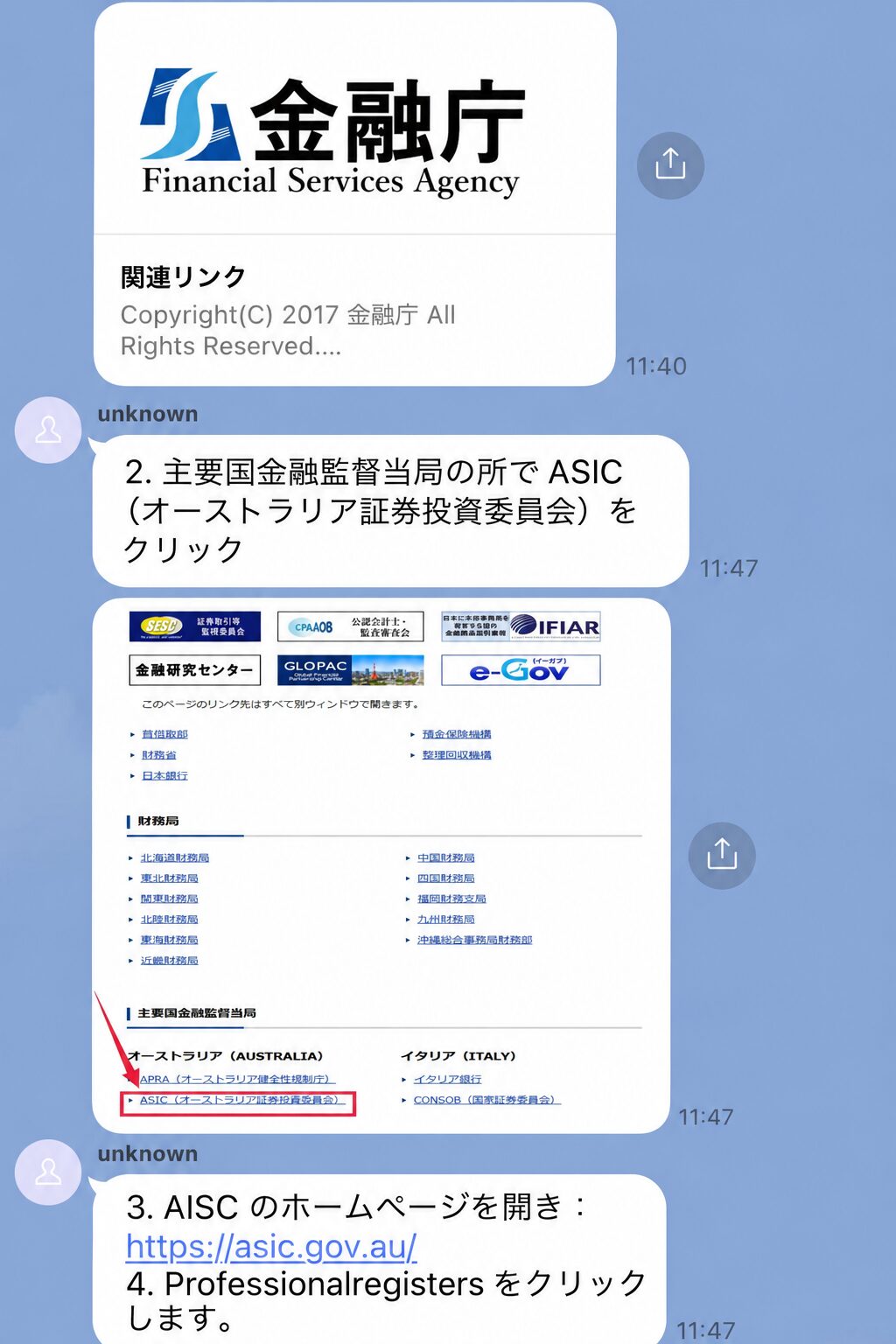Tap the Copyright(C) 2017 金融庁 description text

pyautogui.click(x=288, y=331)
